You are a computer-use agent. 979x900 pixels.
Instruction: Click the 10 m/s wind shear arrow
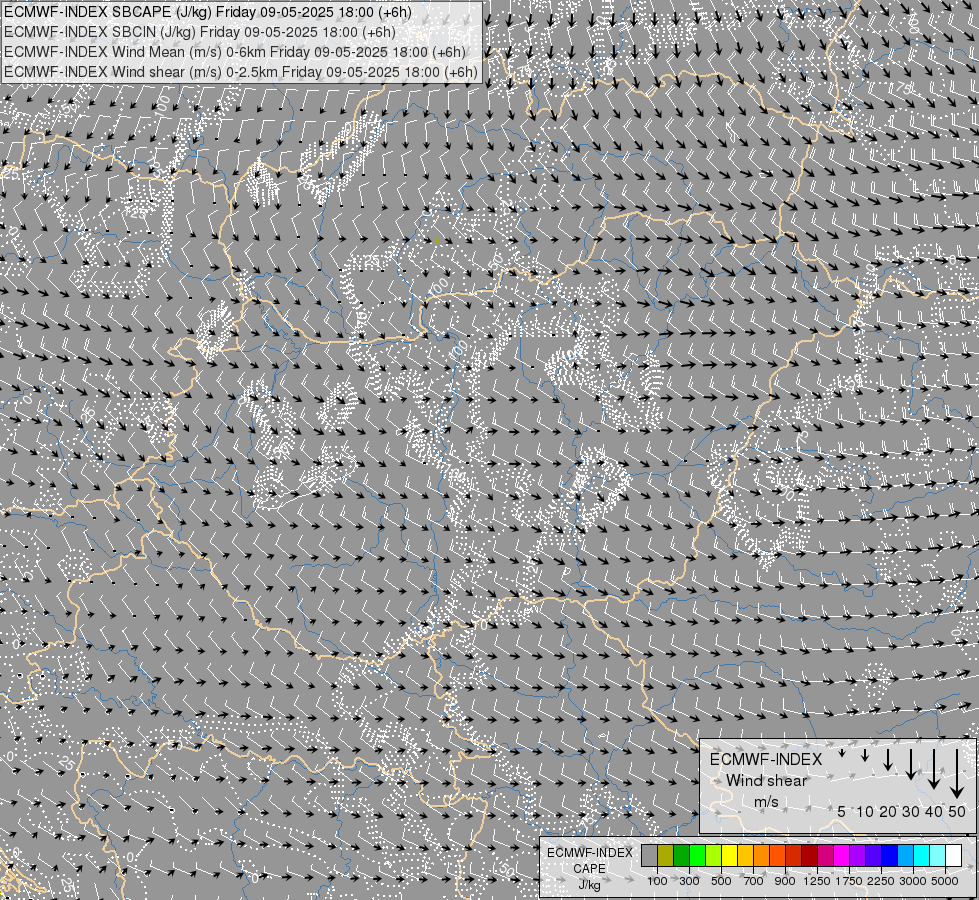pos(865,756)
